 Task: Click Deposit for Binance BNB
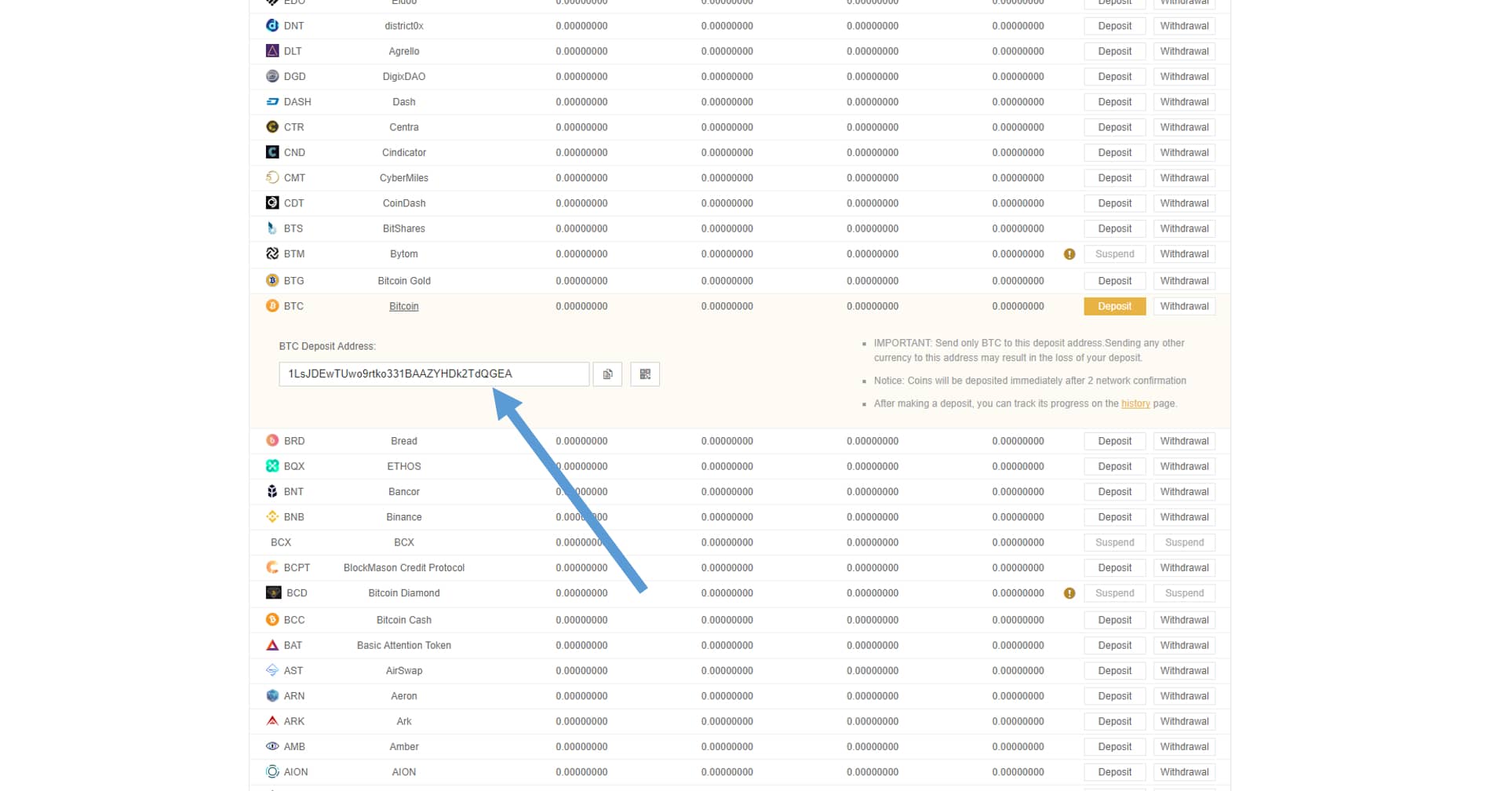1115,517
